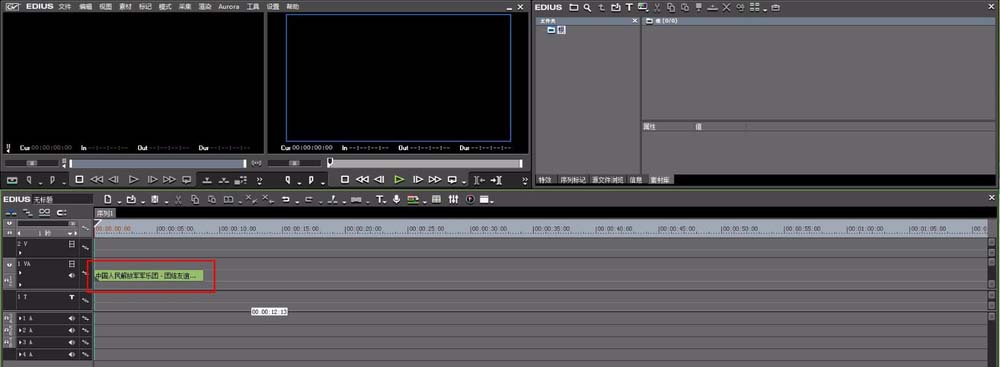Image resolution: width=1000 pixels, height=367 pixels.
Task: Open the dropdown next to the Undo icon
Action: (x=297, y=202)
